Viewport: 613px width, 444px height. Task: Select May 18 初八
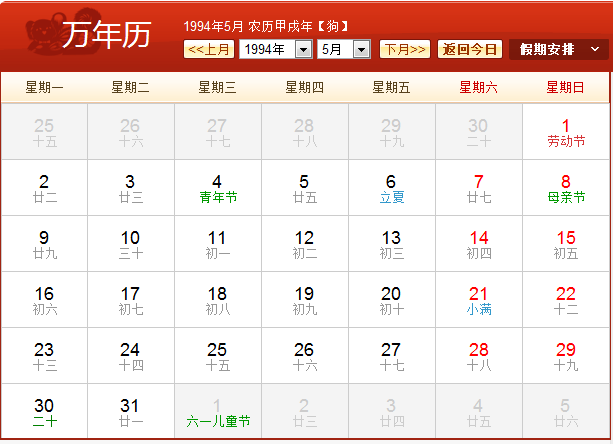tap(218, 300)
